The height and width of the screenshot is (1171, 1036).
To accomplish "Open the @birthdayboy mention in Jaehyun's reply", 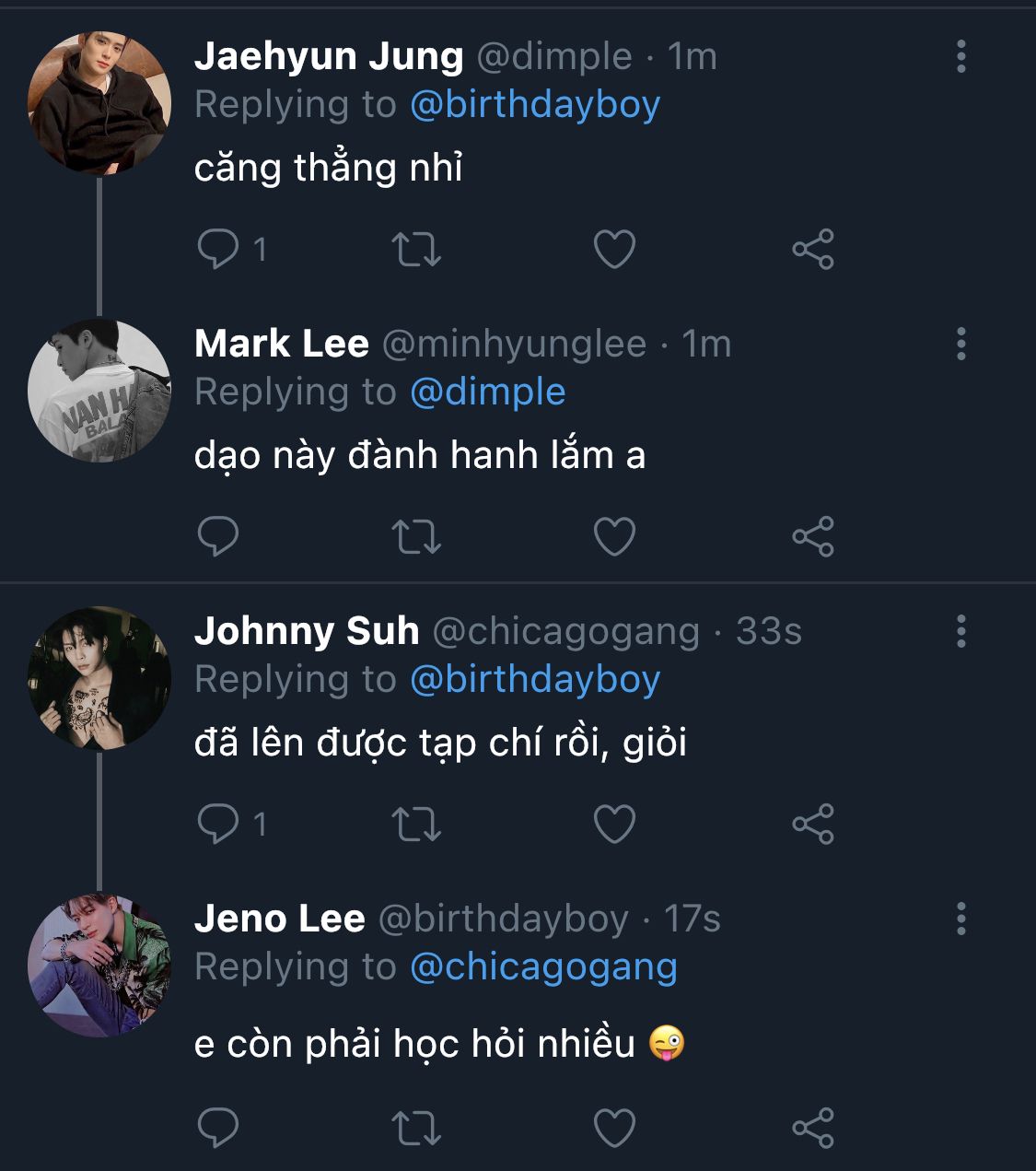I will click(535, 105).
